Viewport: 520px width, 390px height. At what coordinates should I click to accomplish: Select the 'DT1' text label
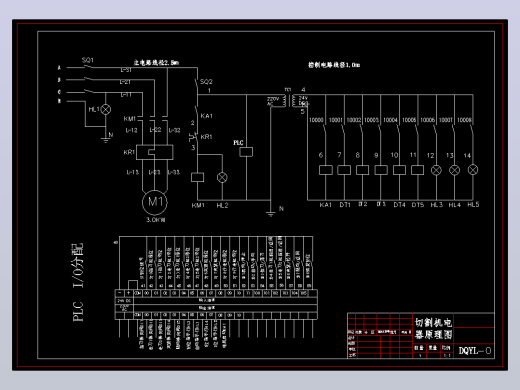tap(345, 205)
